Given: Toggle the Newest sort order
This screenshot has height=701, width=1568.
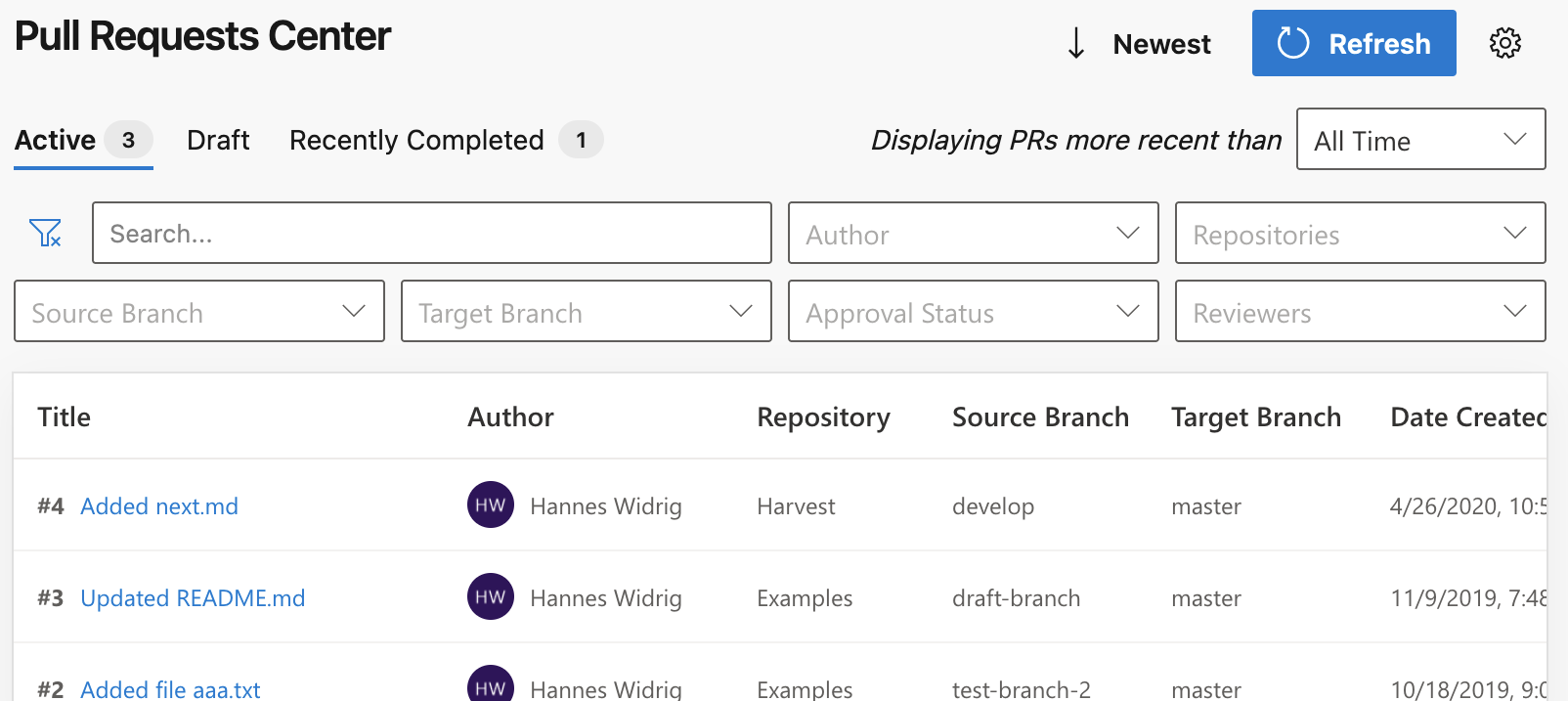Looking at the screenshot, I should [x=1160, y=44].
